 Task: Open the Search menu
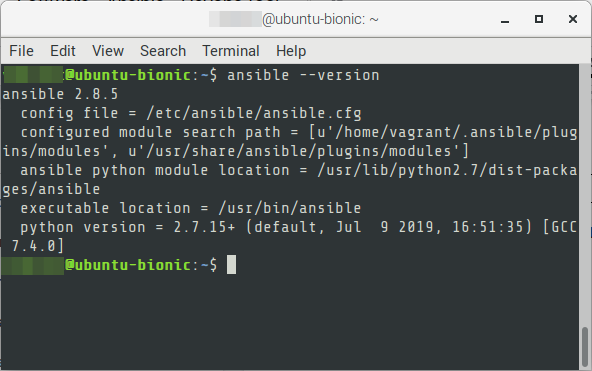[163, 51]
